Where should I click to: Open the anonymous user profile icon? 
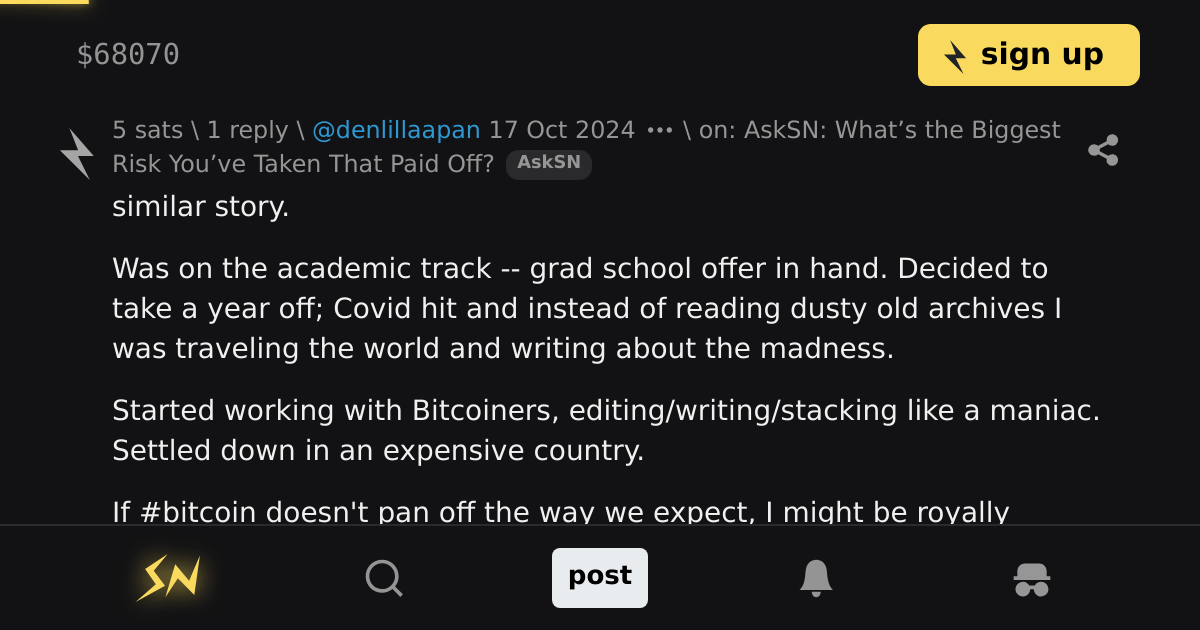1031,577
